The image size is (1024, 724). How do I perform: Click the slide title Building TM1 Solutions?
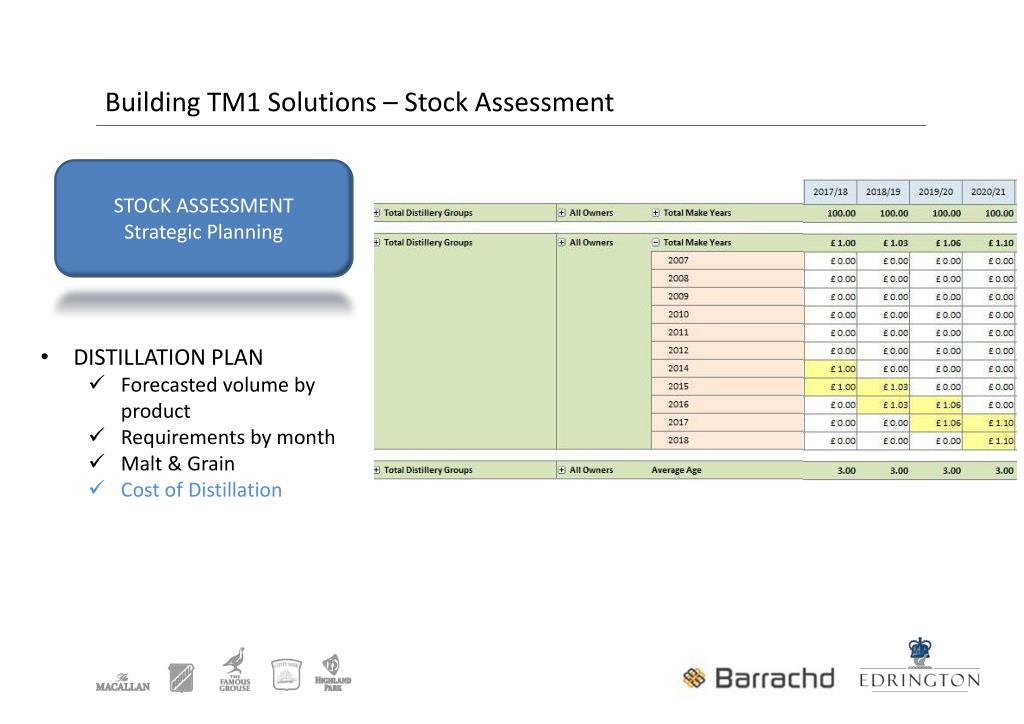359,102
